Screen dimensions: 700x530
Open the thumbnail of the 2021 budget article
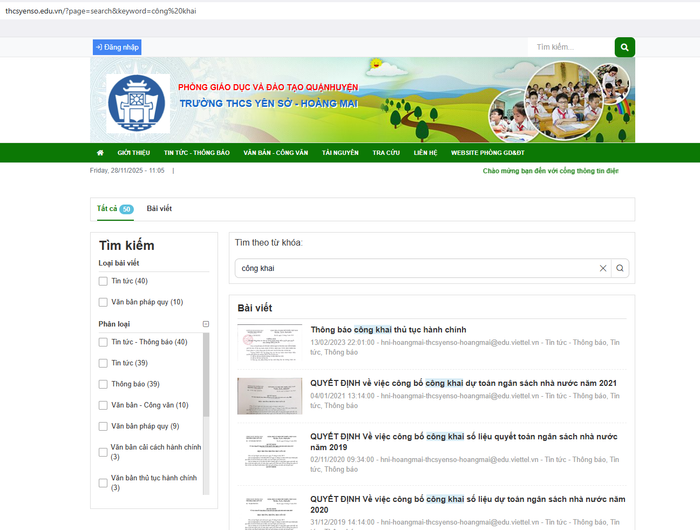point(270,396)
